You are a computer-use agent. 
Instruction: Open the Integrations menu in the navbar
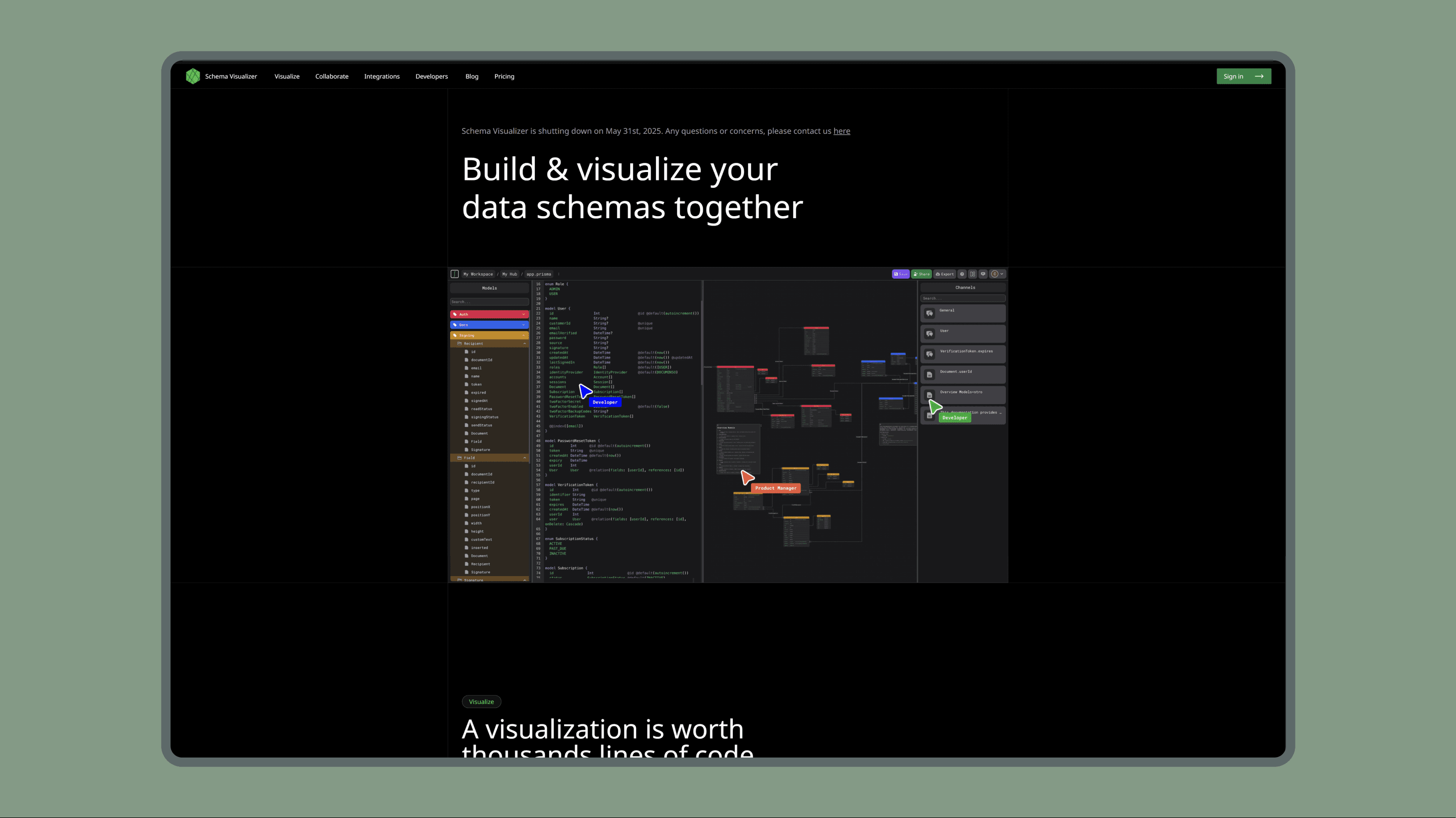(x=382, y=76)
